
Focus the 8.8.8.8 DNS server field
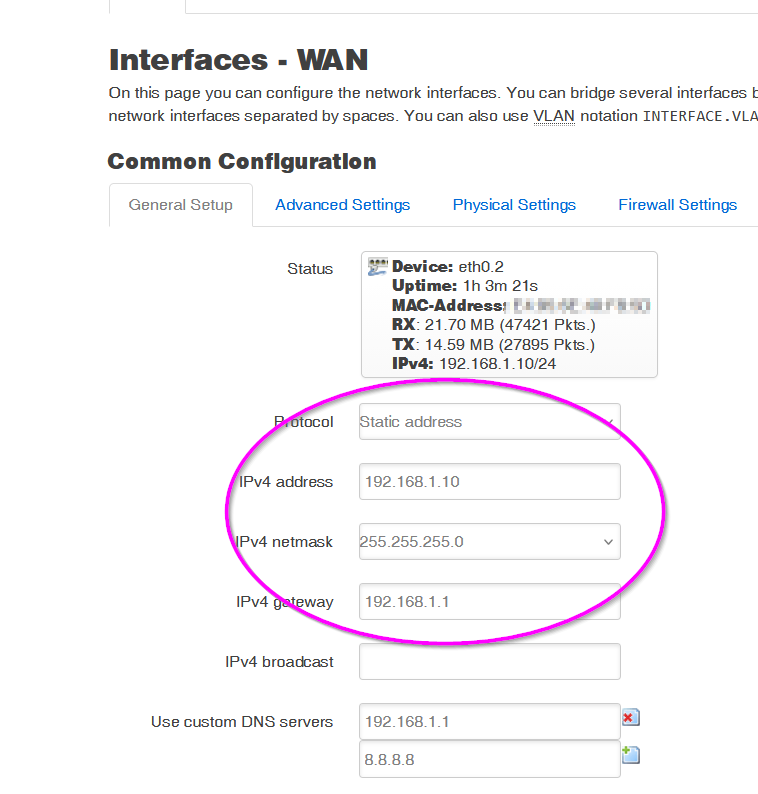tap(489, 760)
